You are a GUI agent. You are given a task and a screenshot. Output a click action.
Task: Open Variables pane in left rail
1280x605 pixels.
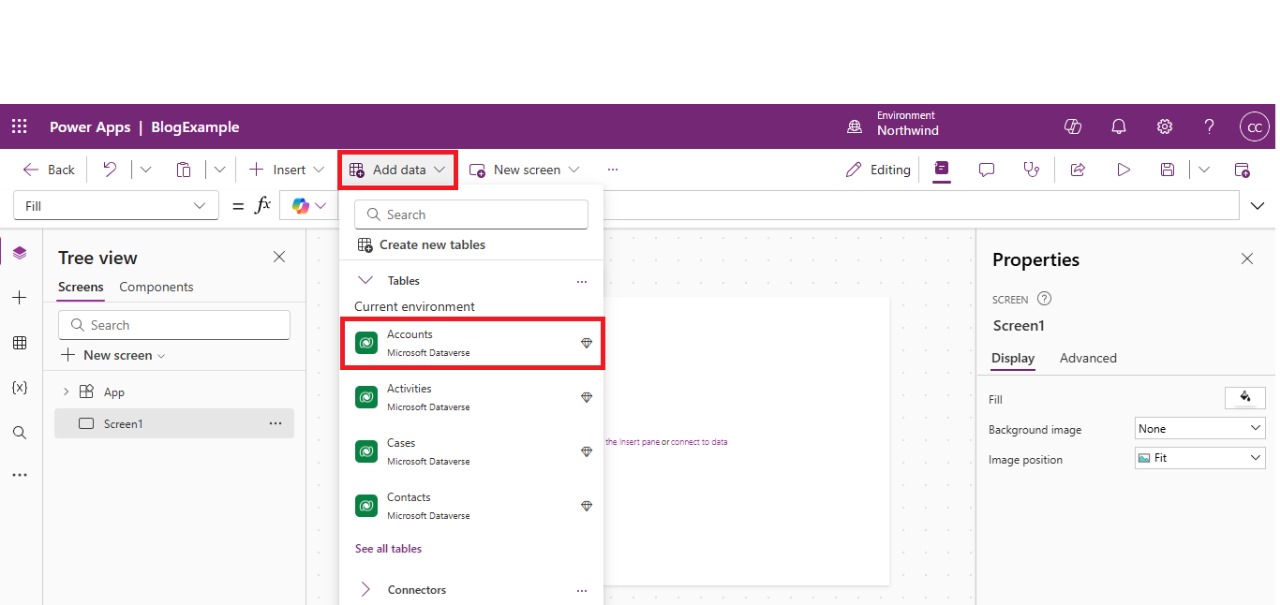(x=19, y=387)
